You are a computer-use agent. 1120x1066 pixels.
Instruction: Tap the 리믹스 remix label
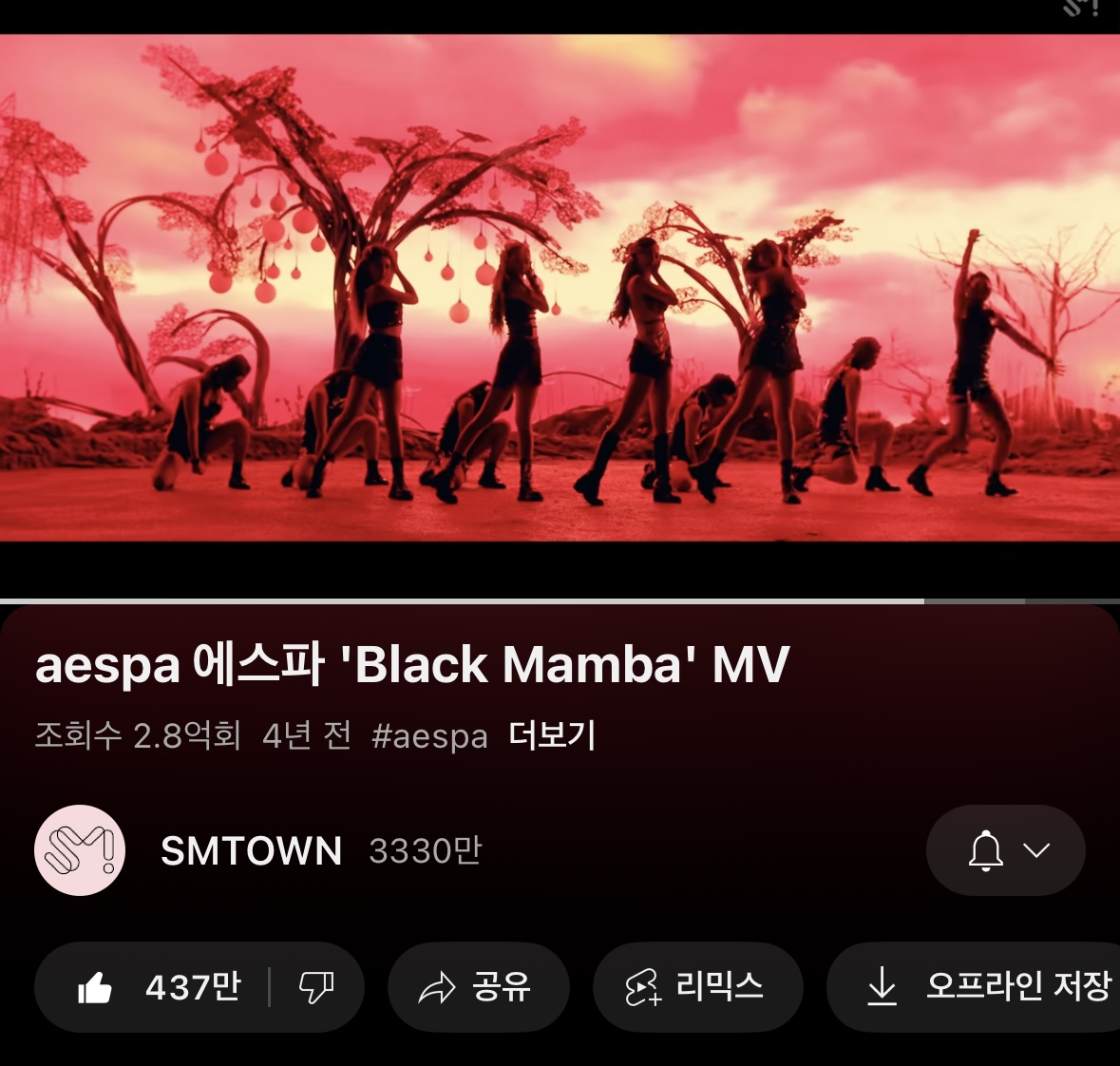720,987
